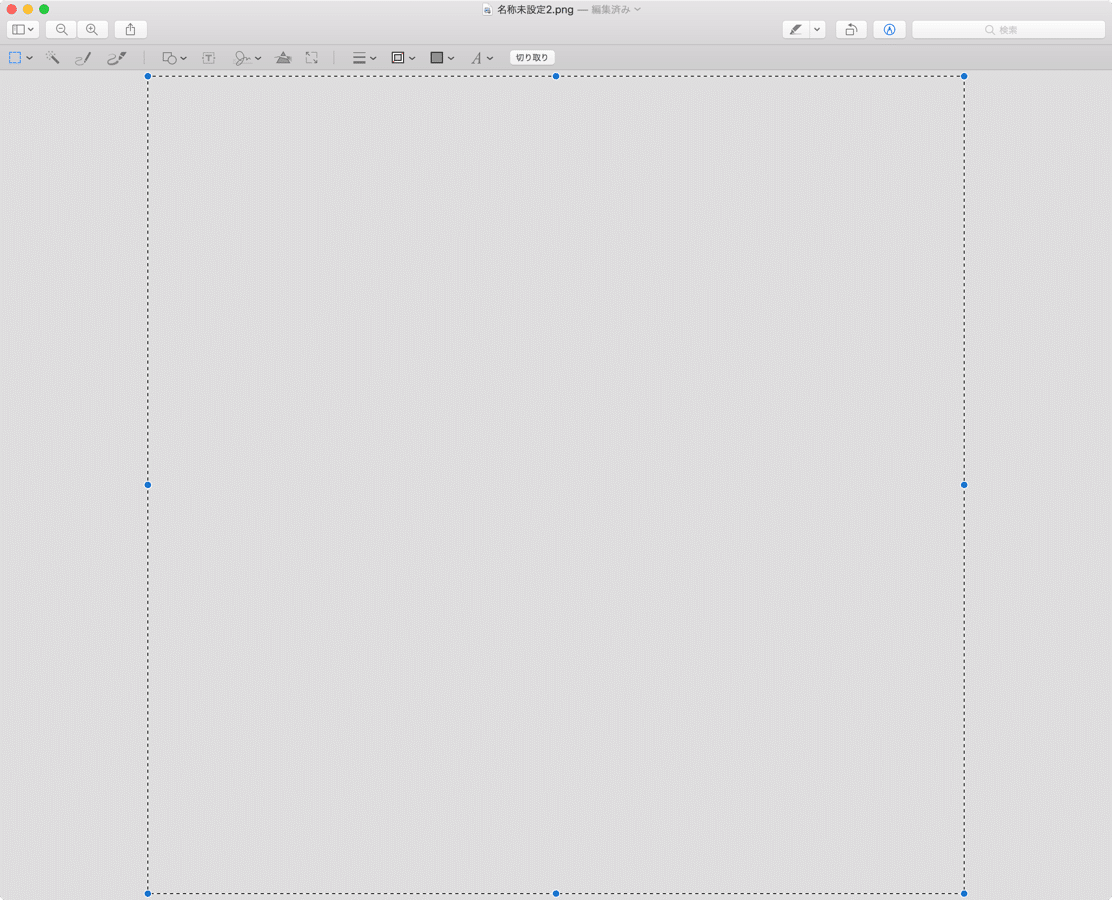This screenshot has height=900, width=1112.
Task: Open the border color menu
Action: [403, 58]
